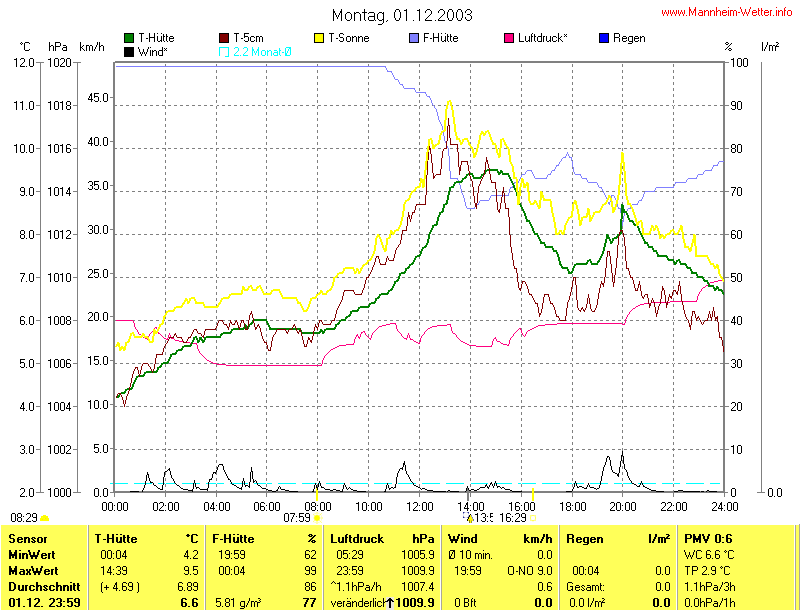Open the www.Mannheim-Wetter.info link
Screen dimensions: 800x610
pos(727,13)
